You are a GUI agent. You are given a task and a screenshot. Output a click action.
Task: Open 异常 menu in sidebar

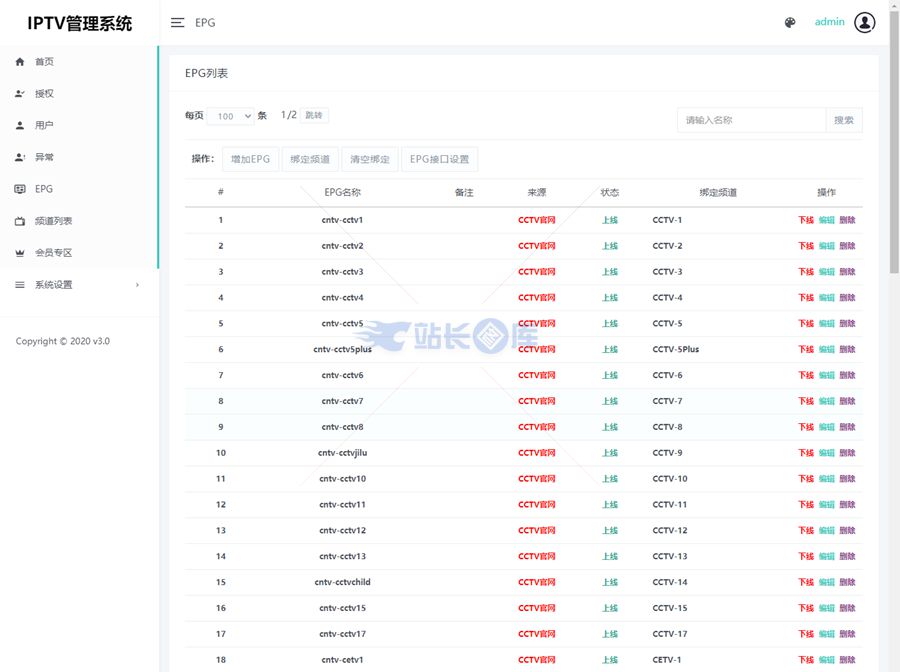[44, 157]
